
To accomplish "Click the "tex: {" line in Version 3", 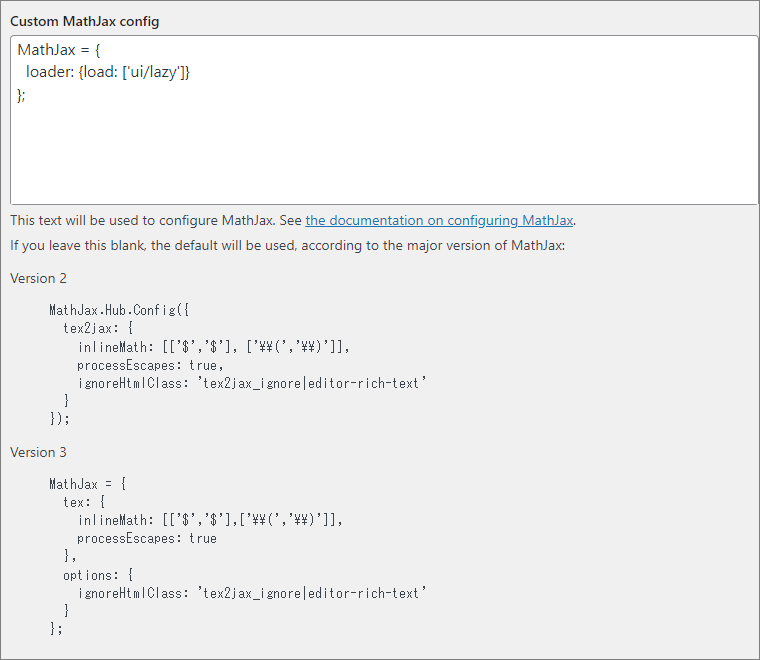I will pyautogui.click(x=84, y=502).
